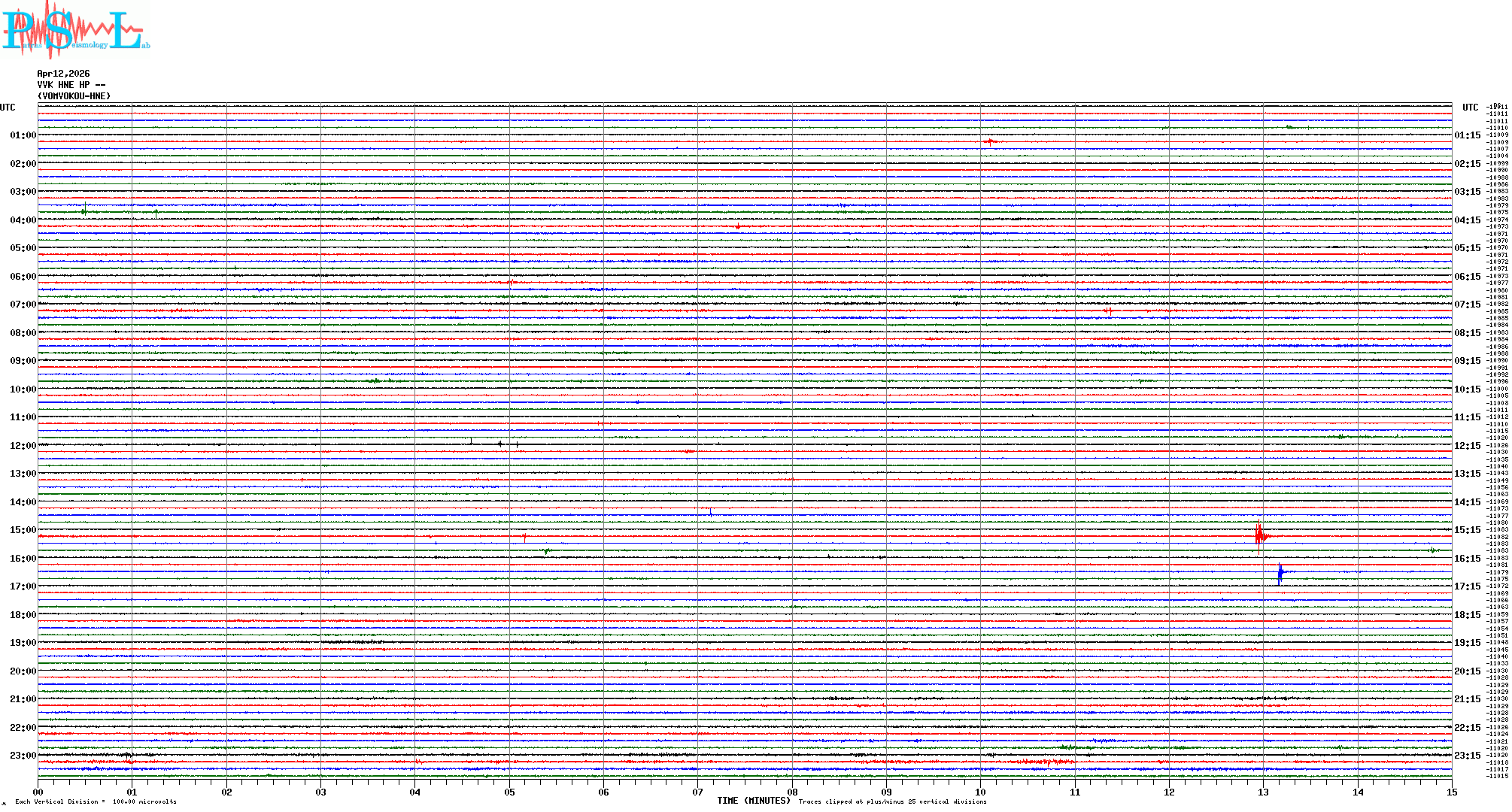Click the (VOMVOKOU-HNE) station name
Viewport: 1512px width, 812px height.
coord(74,96)
